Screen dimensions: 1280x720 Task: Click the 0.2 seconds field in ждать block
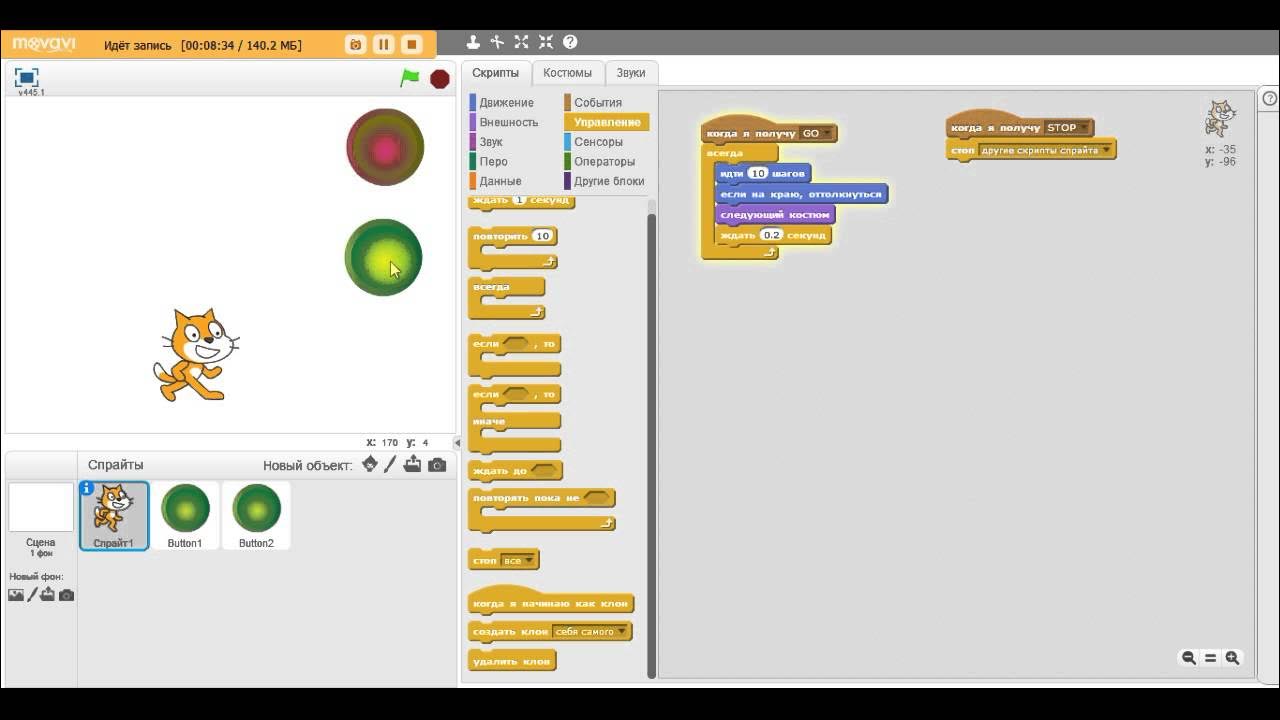[771, 235]
